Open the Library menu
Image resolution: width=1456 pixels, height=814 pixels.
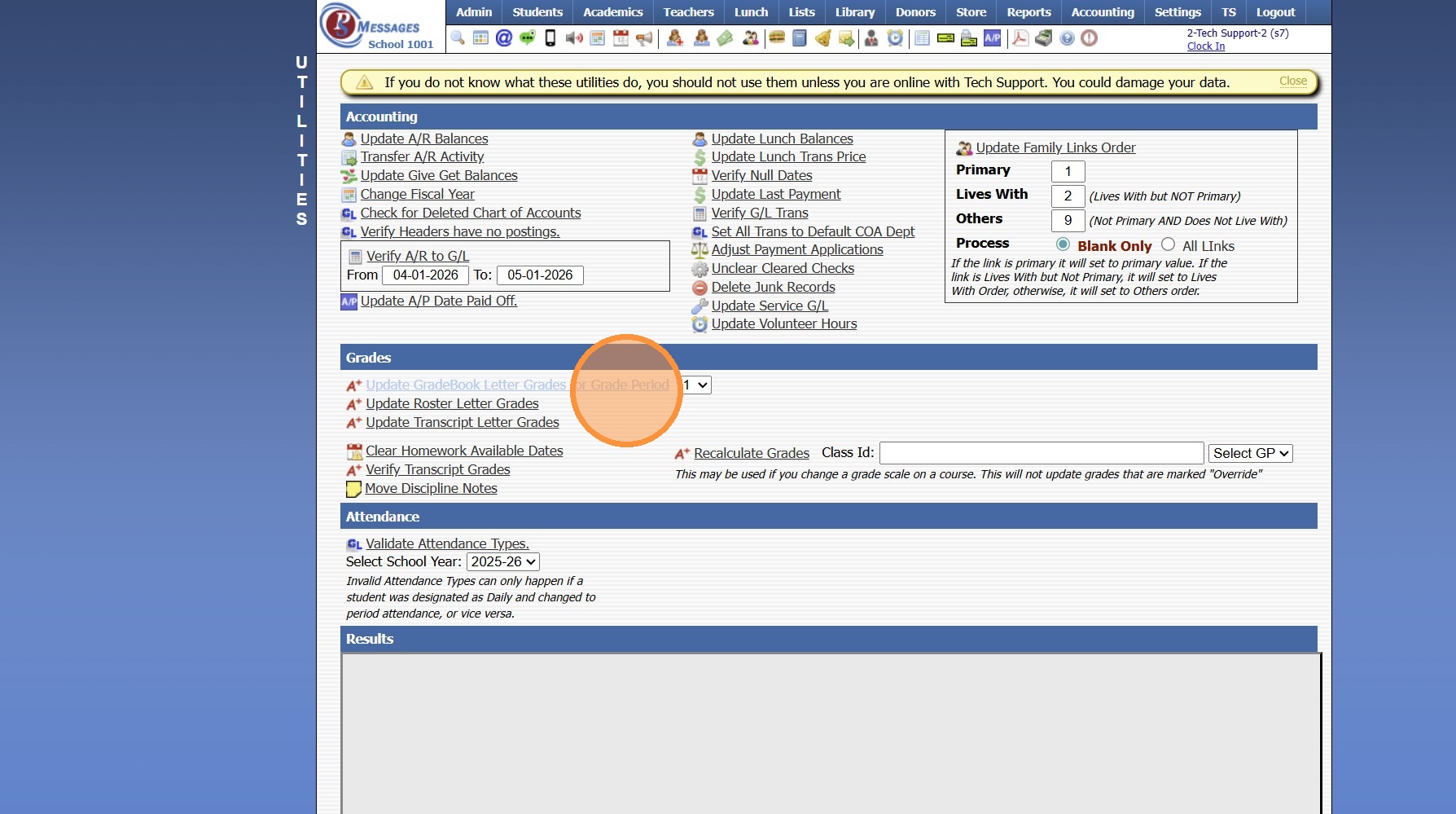point(855,12)
